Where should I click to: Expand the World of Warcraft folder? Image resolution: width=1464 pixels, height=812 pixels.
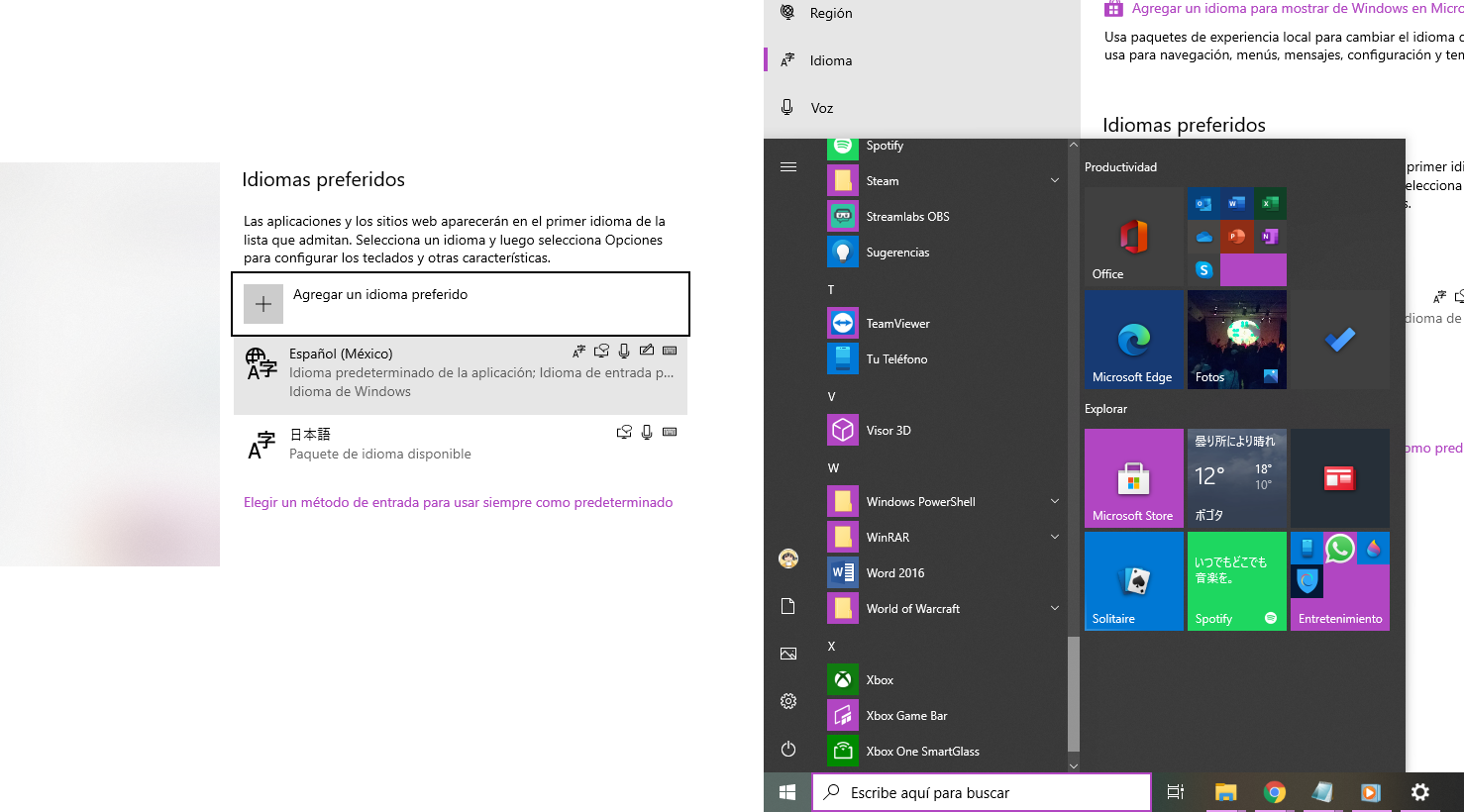(1055, 609)
